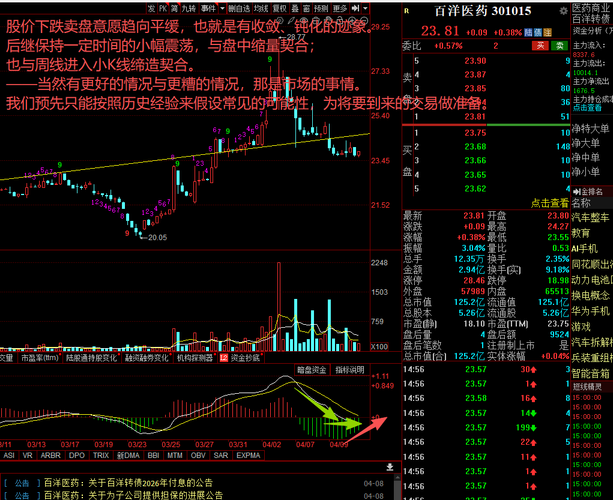Toggle the 均线 moving average button

tap(261, 8)
